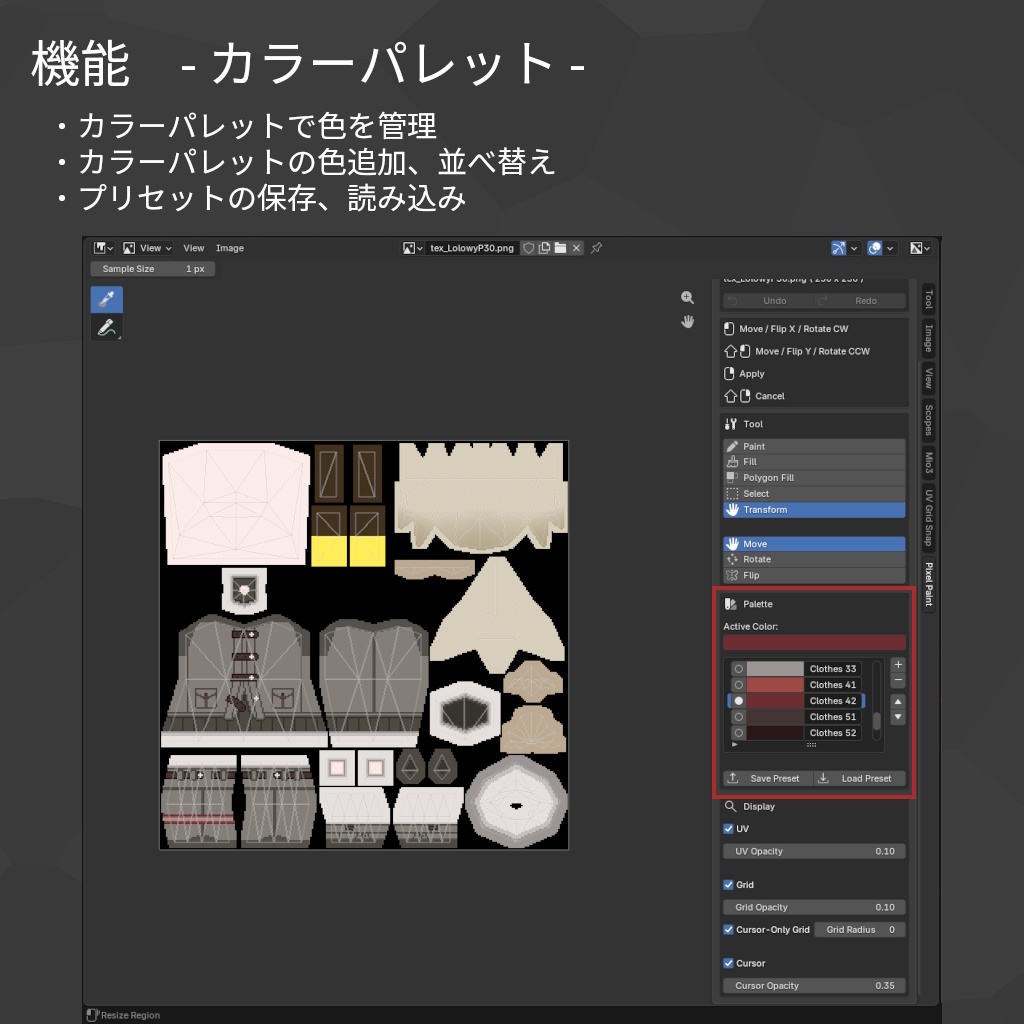Select the Clothes 41 radio circle
The image size is (1024, 1024).
tap(739, 685)
